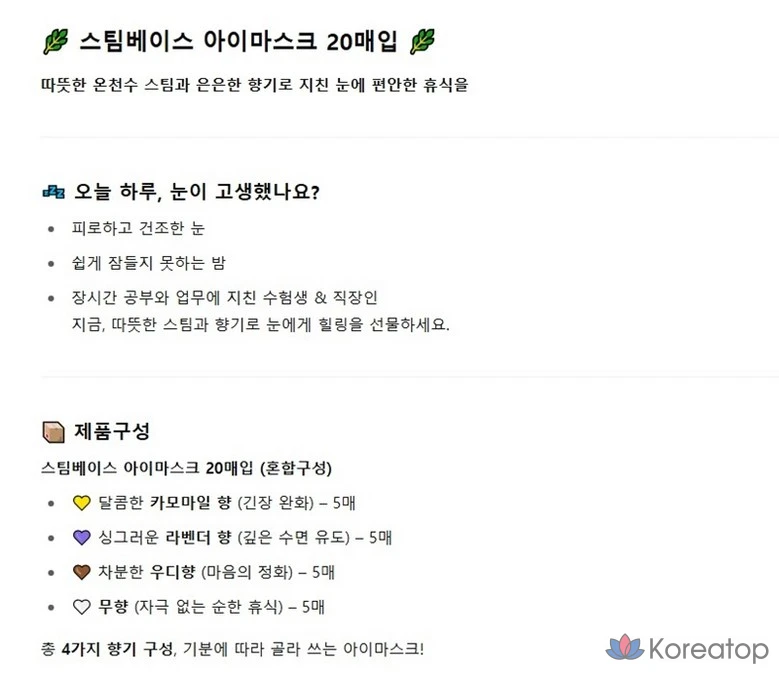Click the 오늘 하루, 눈이 고생했나요? heading

click(x=197, y=191)
